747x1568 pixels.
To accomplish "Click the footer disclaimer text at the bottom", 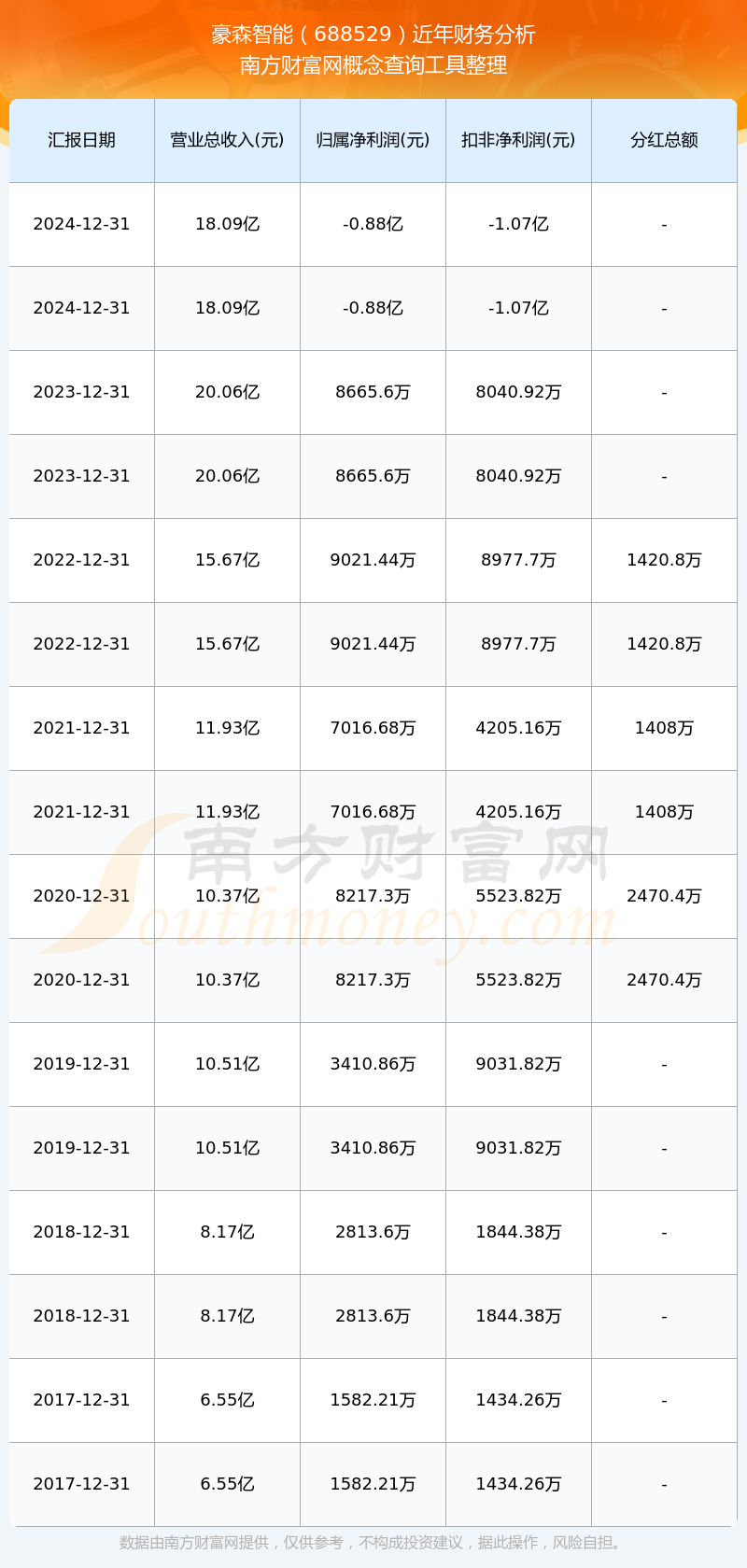I will pyautogui.click(x=373, y=1543).
